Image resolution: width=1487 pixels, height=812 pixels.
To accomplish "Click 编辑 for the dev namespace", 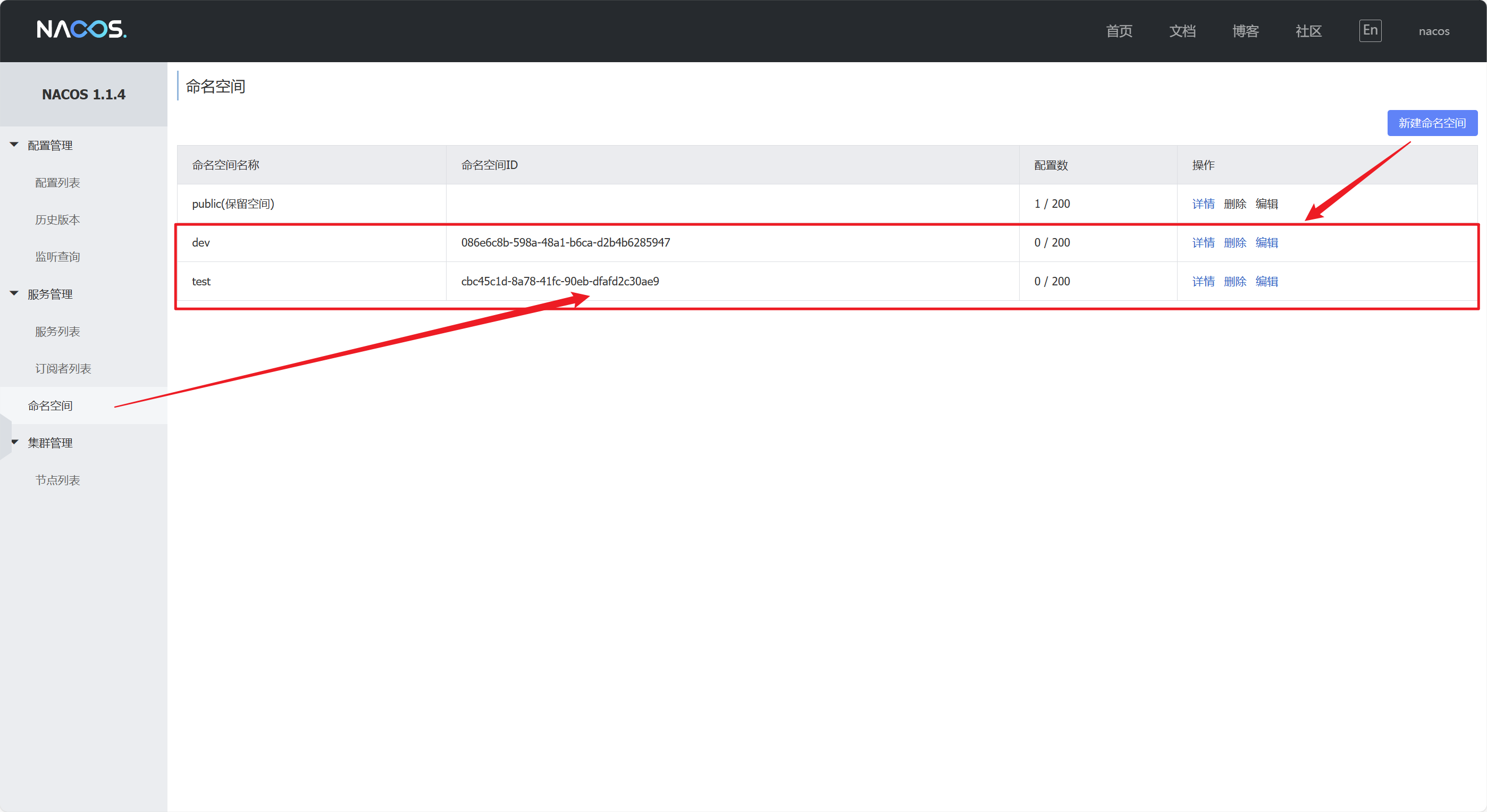I will (1266, 242).
